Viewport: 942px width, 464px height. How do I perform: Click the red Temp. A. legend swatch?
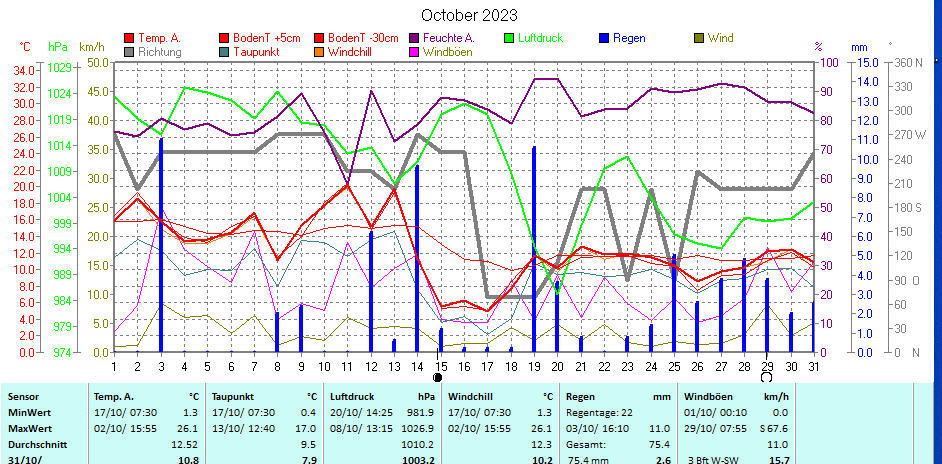[x=129, y=38]
